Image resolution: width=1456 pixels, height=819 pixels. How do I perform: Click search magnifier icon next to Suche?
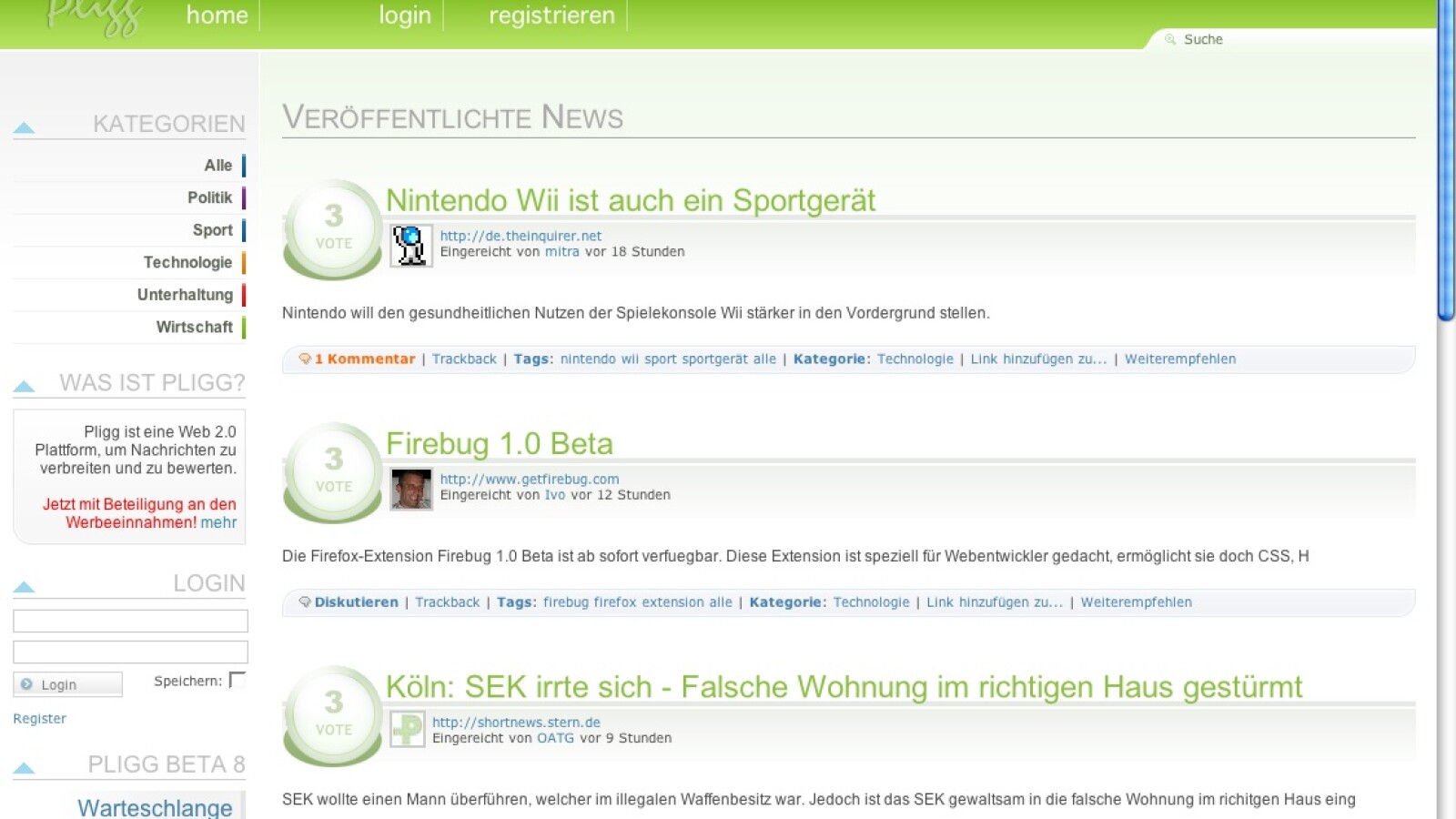click(1170, 39)
